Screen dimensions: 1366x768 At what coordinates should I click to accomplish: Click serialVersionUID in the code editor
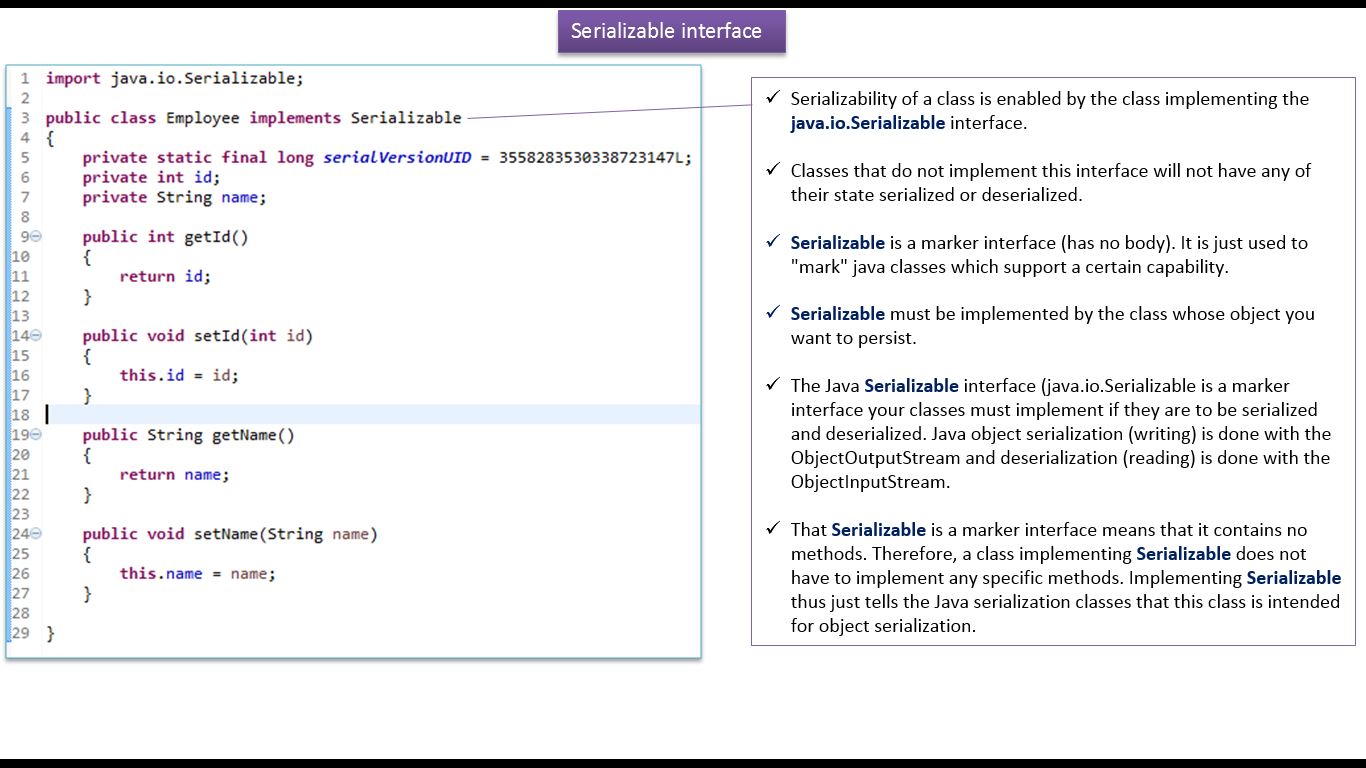pos(397,158)
